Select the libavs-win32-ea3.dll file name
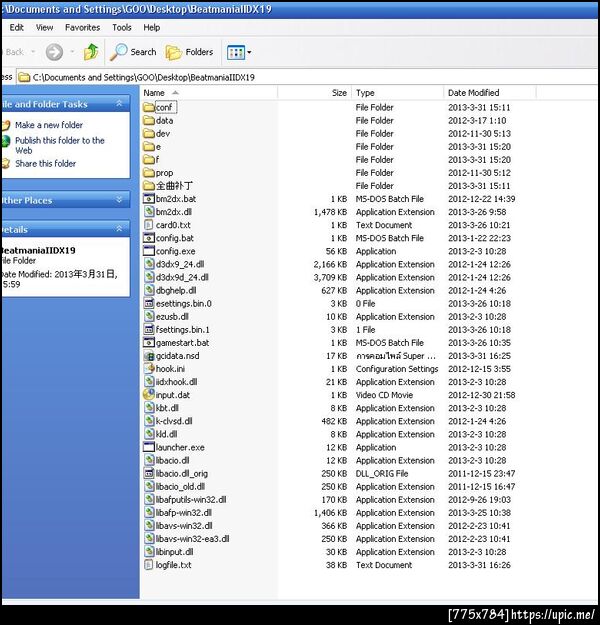600x625 pixels. click(x=193, y=539)
